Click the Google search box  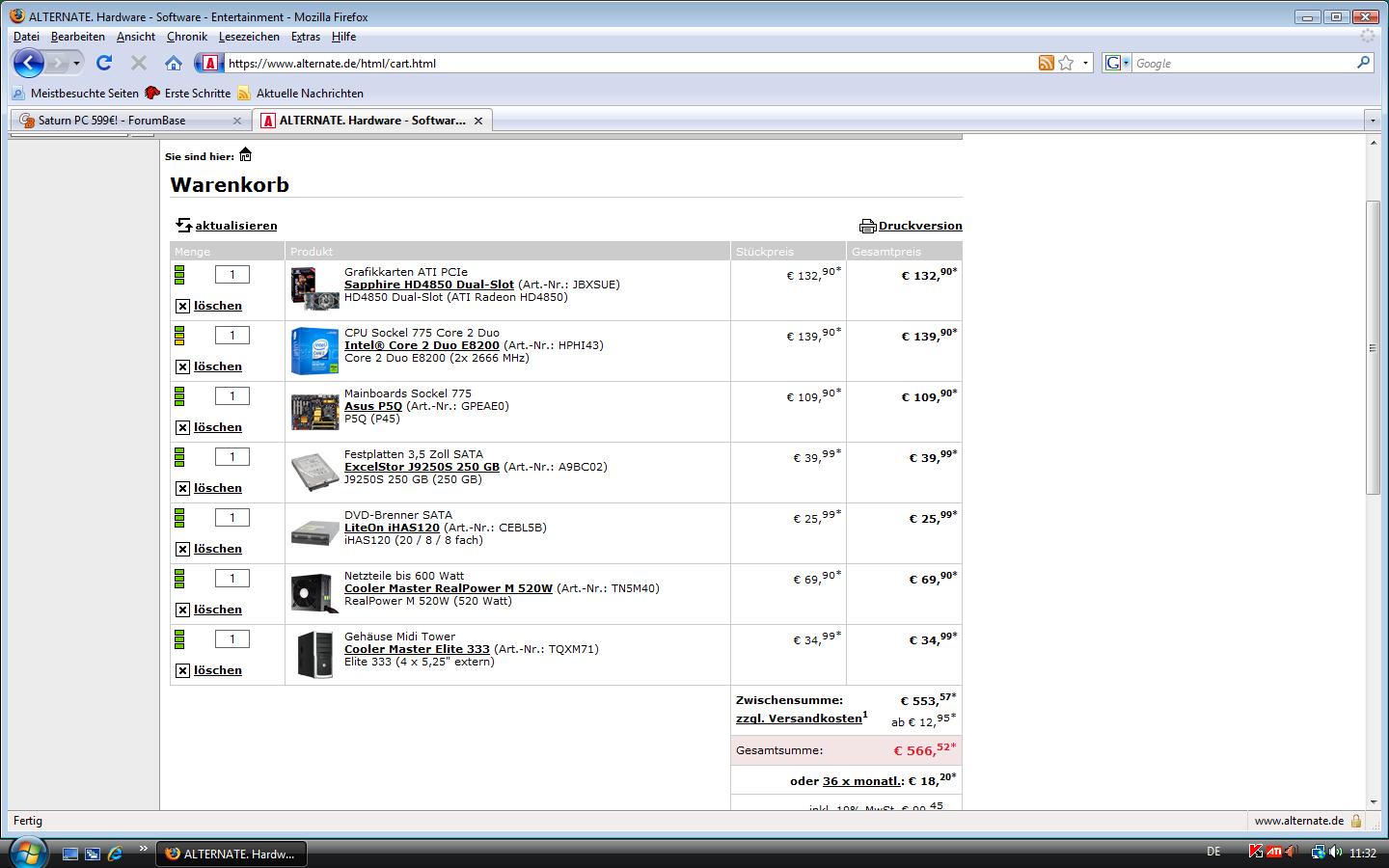(1242, 63)
